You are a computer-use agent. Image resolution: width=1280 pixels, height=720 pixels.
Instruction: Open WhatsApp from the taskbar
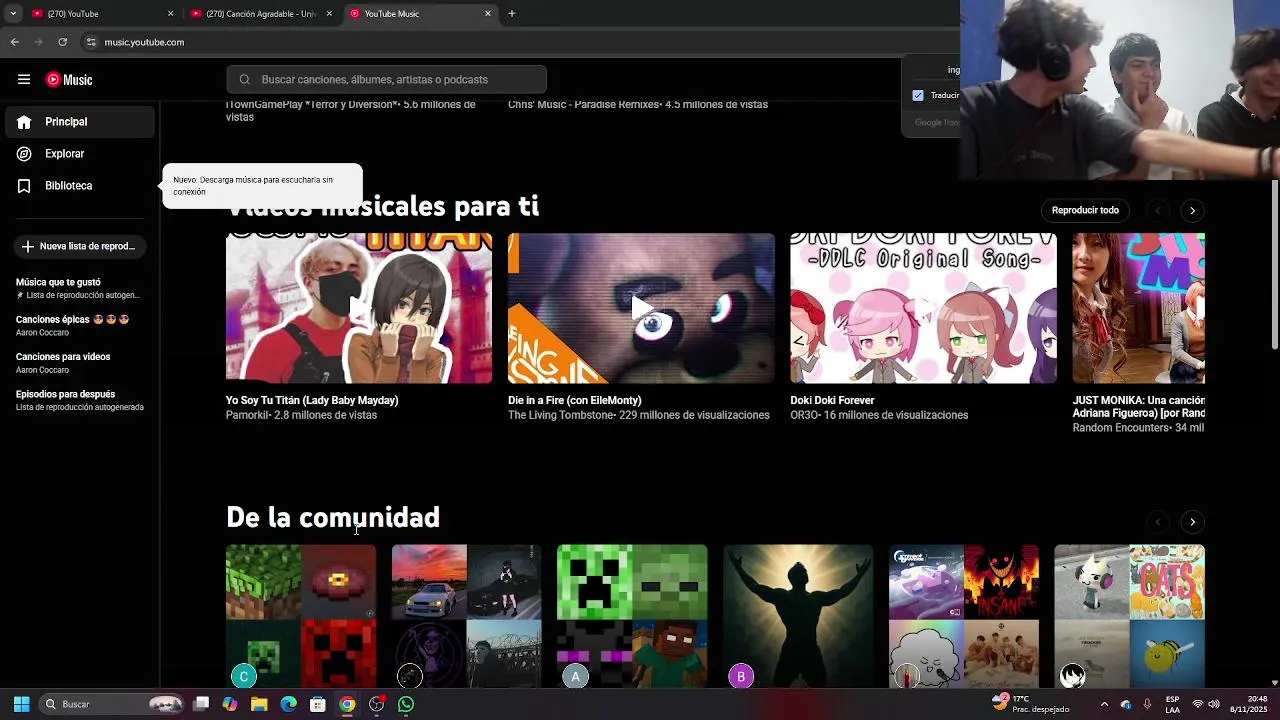click(x=406, y=704)
